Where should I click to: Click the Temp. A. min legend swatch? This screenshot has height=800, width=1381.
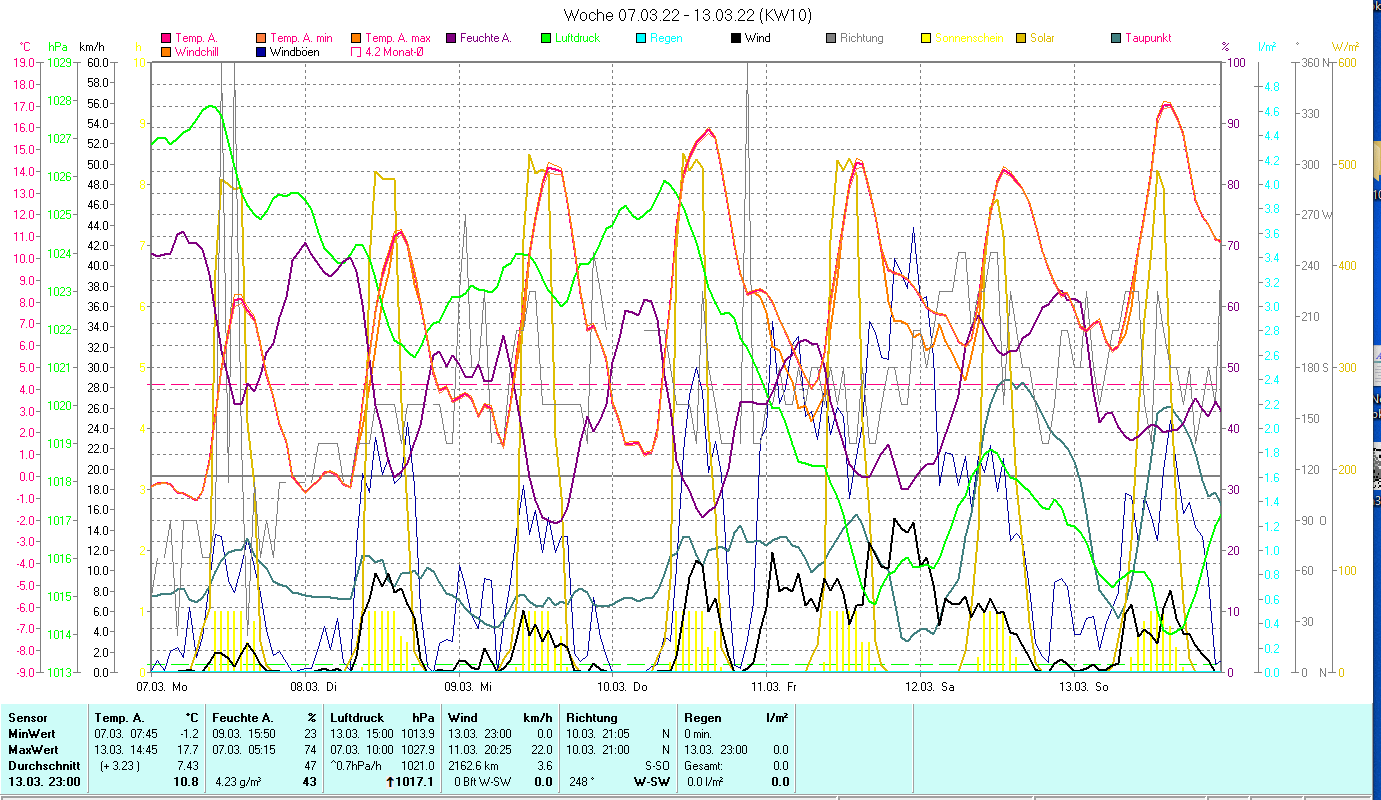[x=261, y=39]
